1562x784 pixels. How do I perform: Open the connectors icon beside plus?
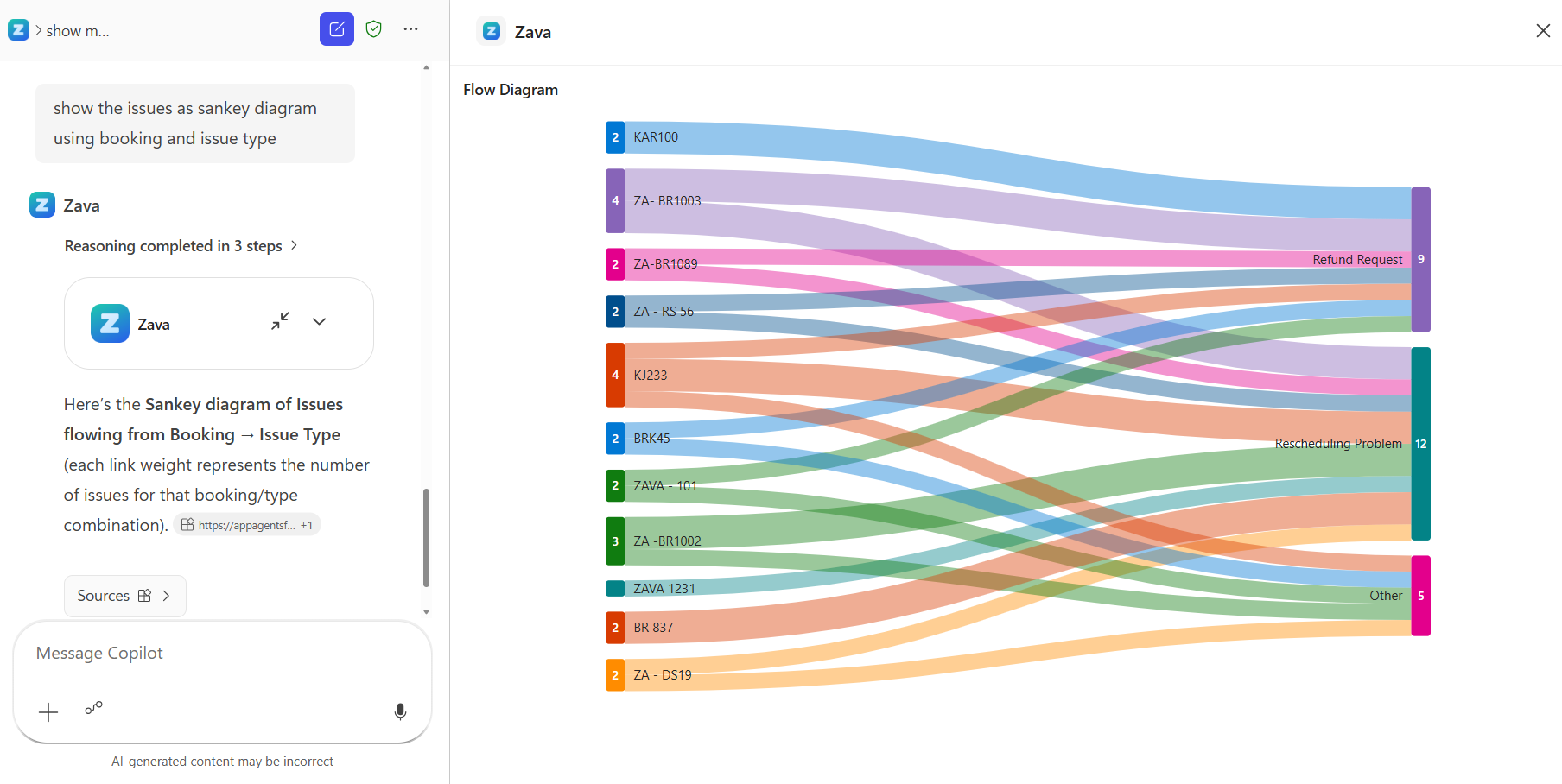click(93, 708)
